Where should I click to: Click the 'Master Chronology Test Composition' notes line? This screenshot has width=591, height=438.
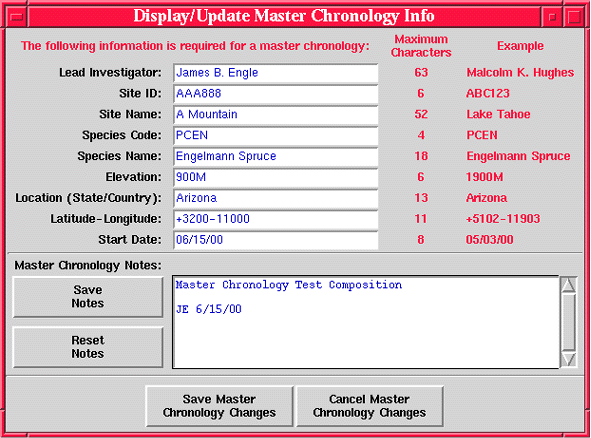[289, 285]
